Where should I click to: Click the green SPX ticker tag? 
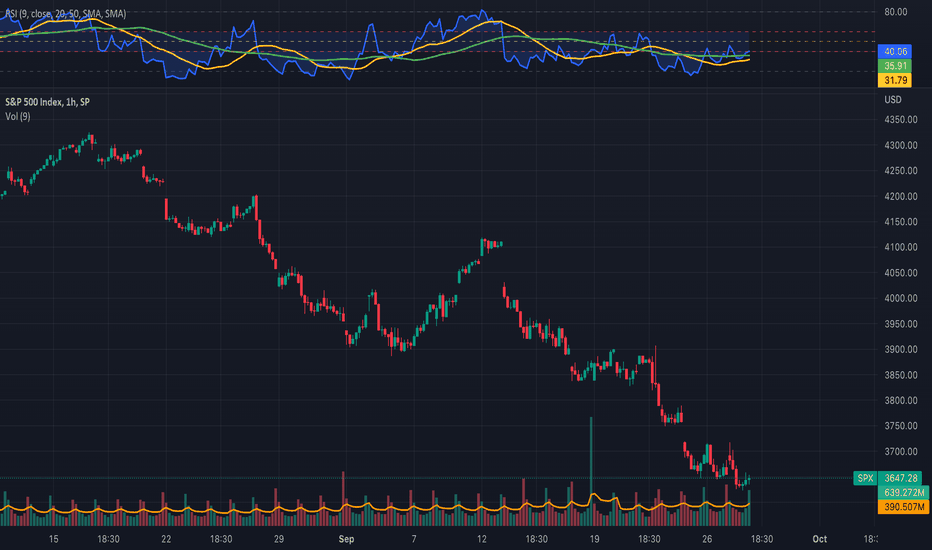tap(865, 478)
